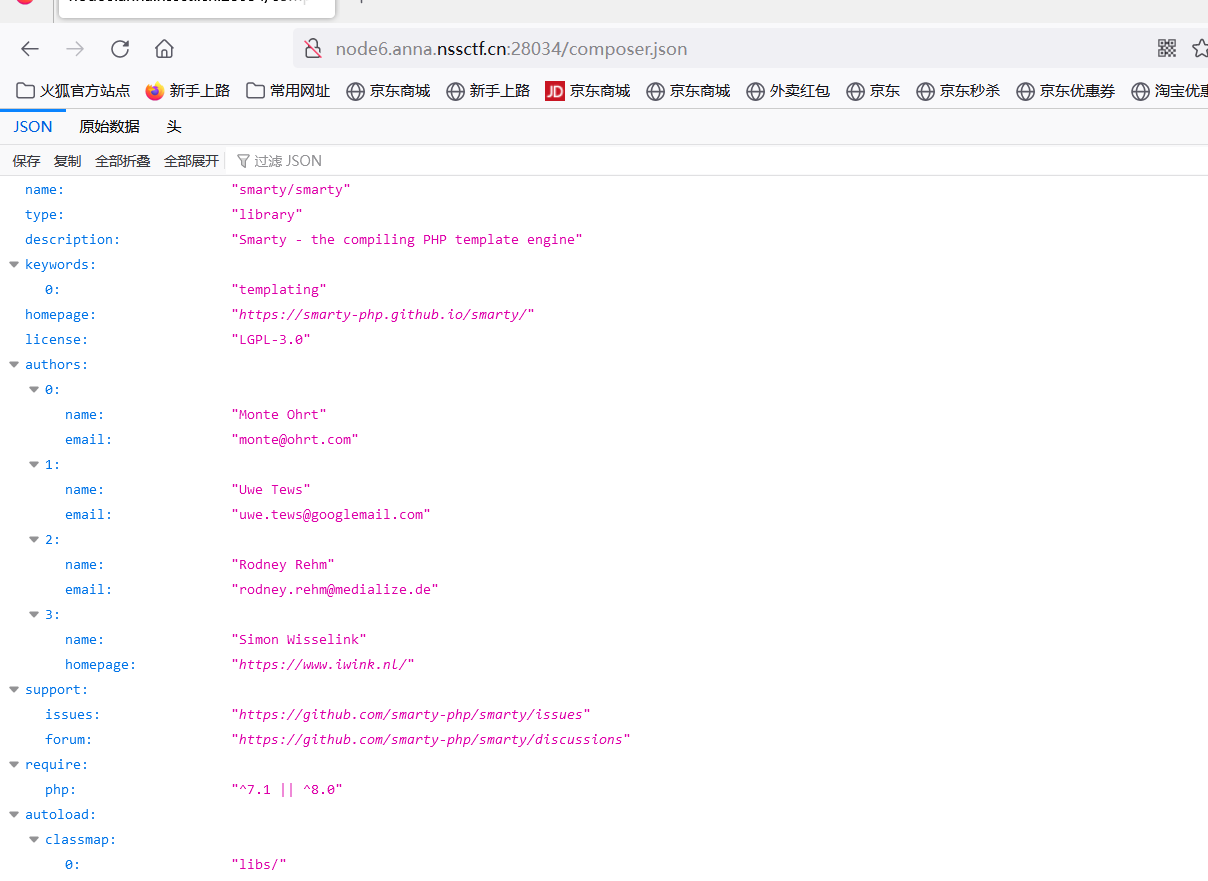Click 全部展开 to expand all
1208x881 pixels.
(x=191, y=161)
